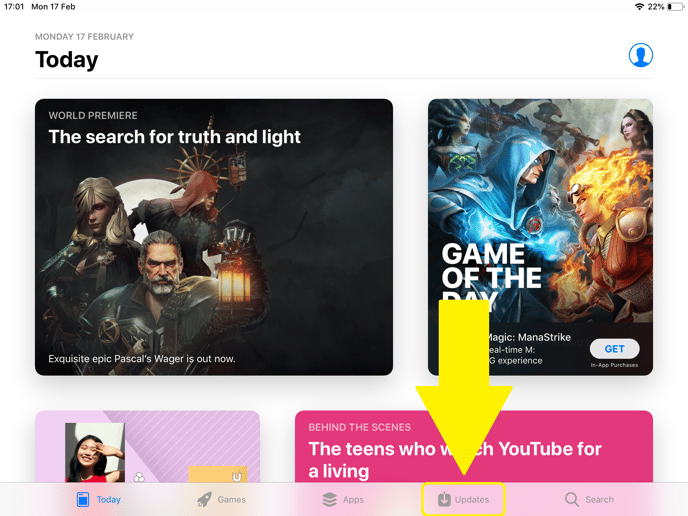Tap the Magic: ManaStrike title text

click(x=530, y=337)
